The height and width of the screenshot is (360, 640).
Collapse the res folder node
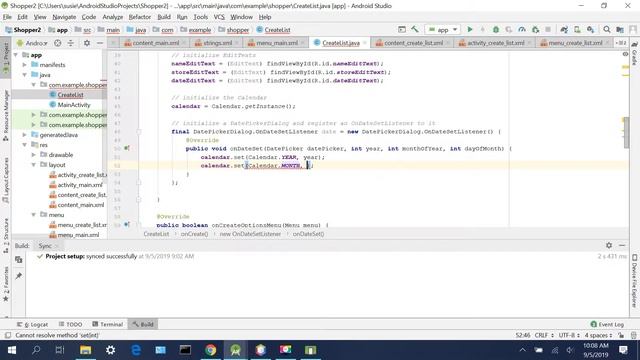click(x=24, y=145)
